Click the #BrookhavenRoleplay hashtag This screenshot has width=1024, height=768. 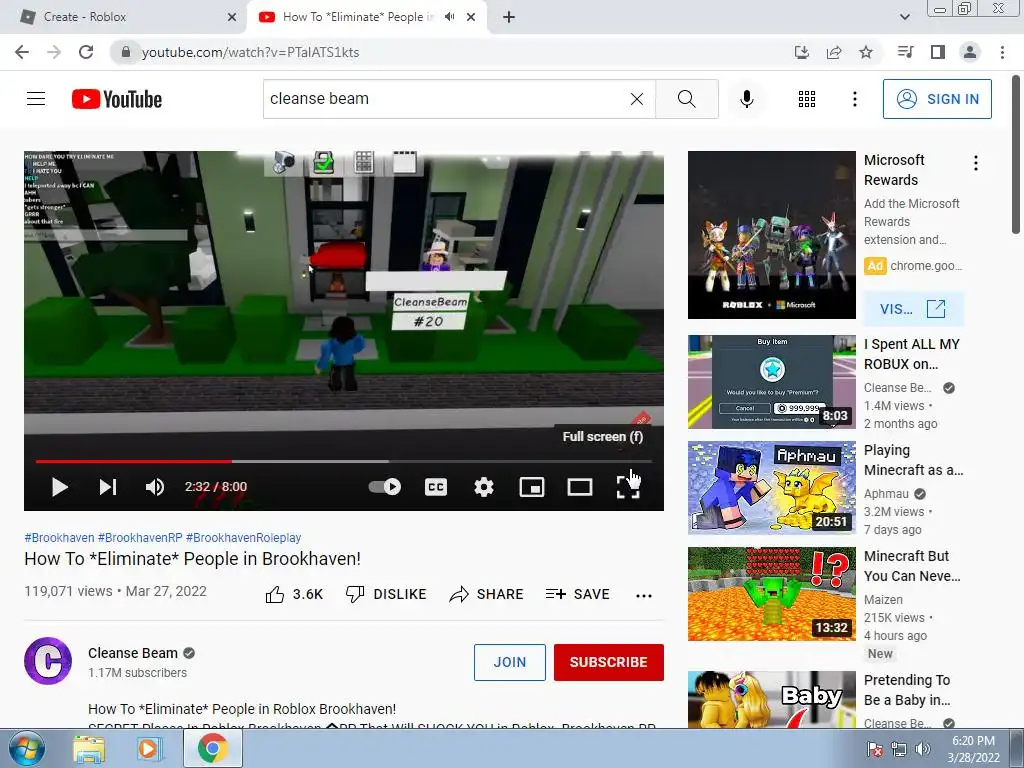(244, 537)
